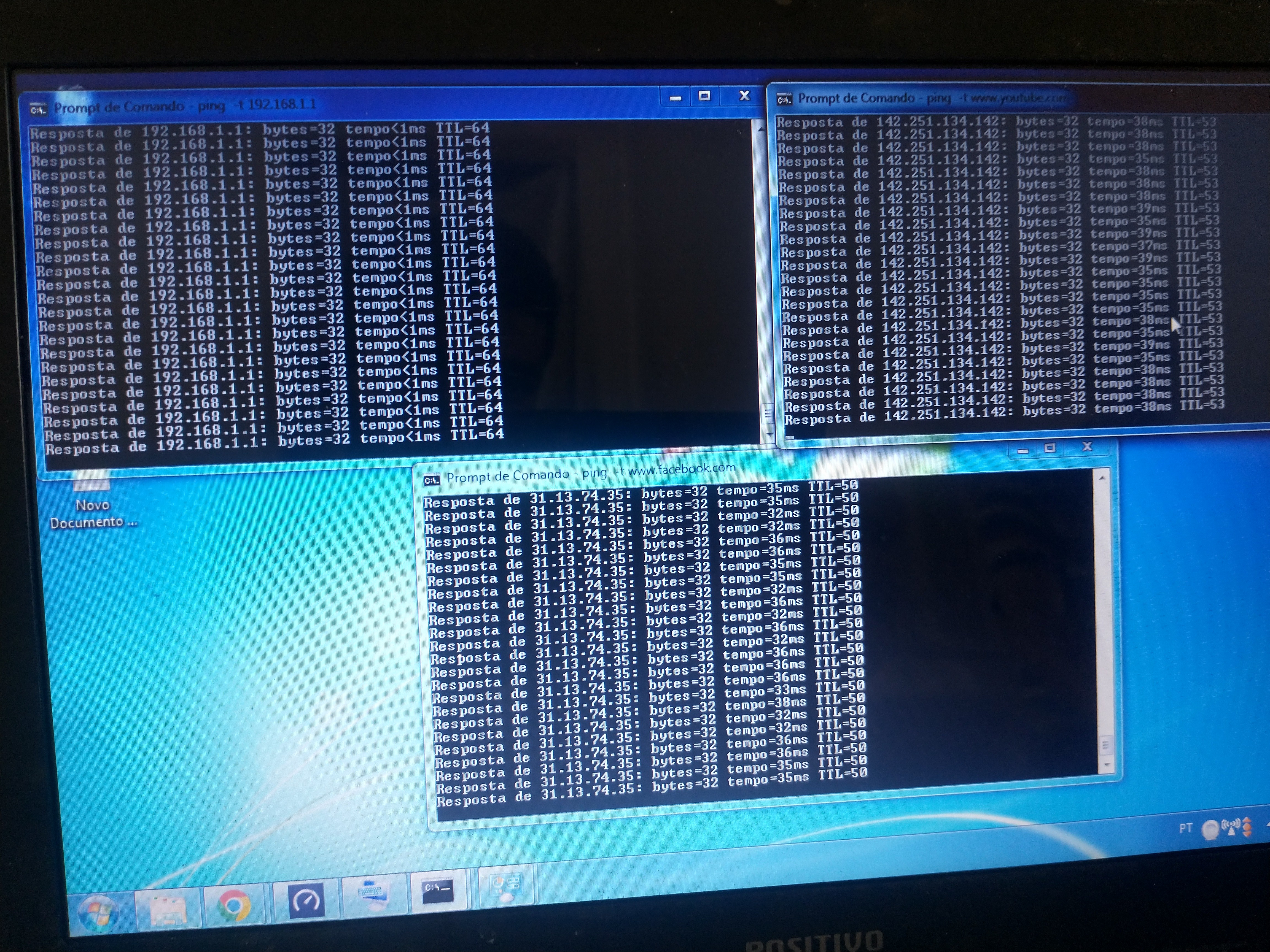This screenshot has height=952, width=1270.
Task: Maximize the ping 192.168.1.1 window
Action: pyautogui.click(x=705, y=96)
